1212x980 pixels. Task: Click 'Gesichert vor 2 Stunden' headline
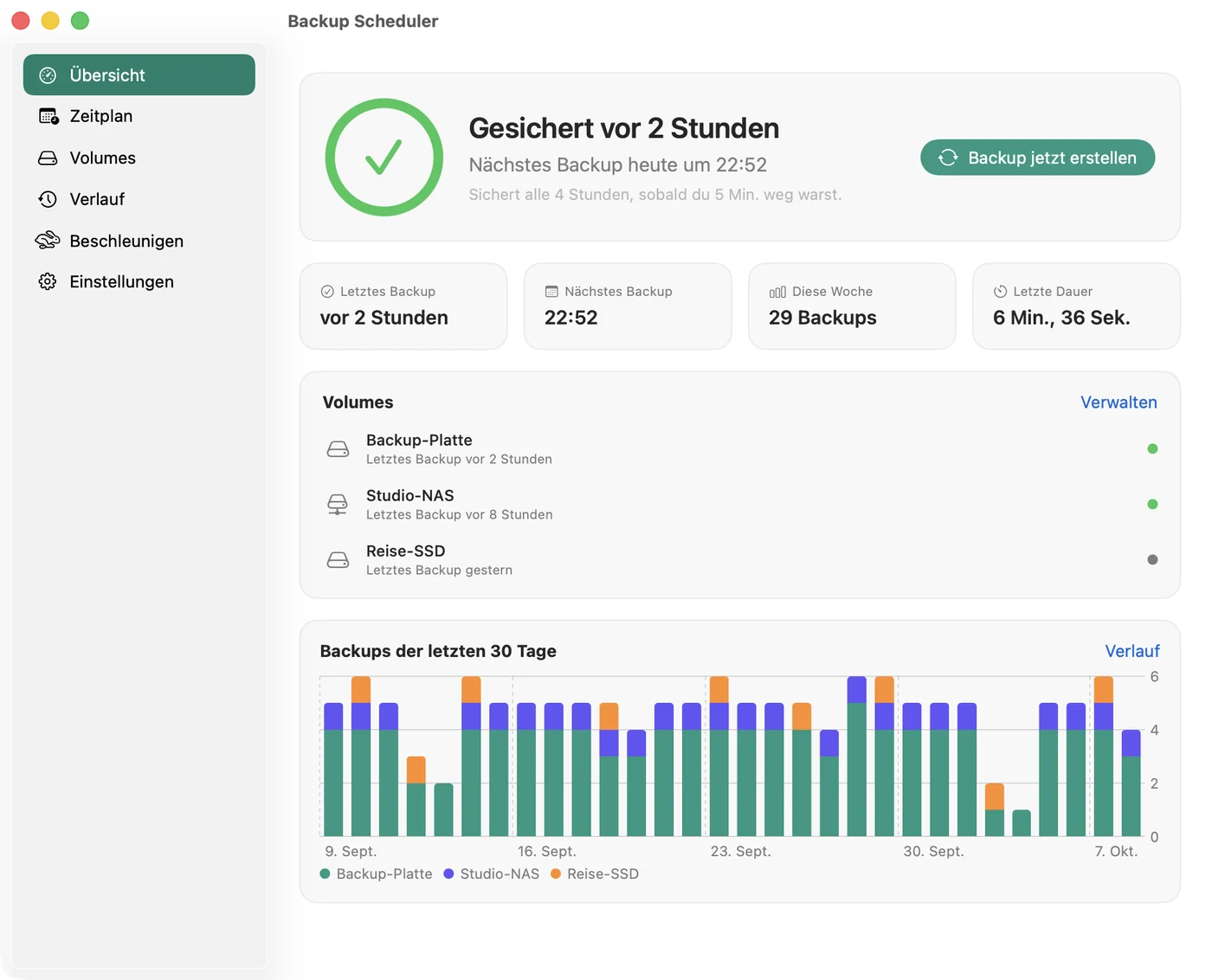pyautogui.click(x=624, y=128)
